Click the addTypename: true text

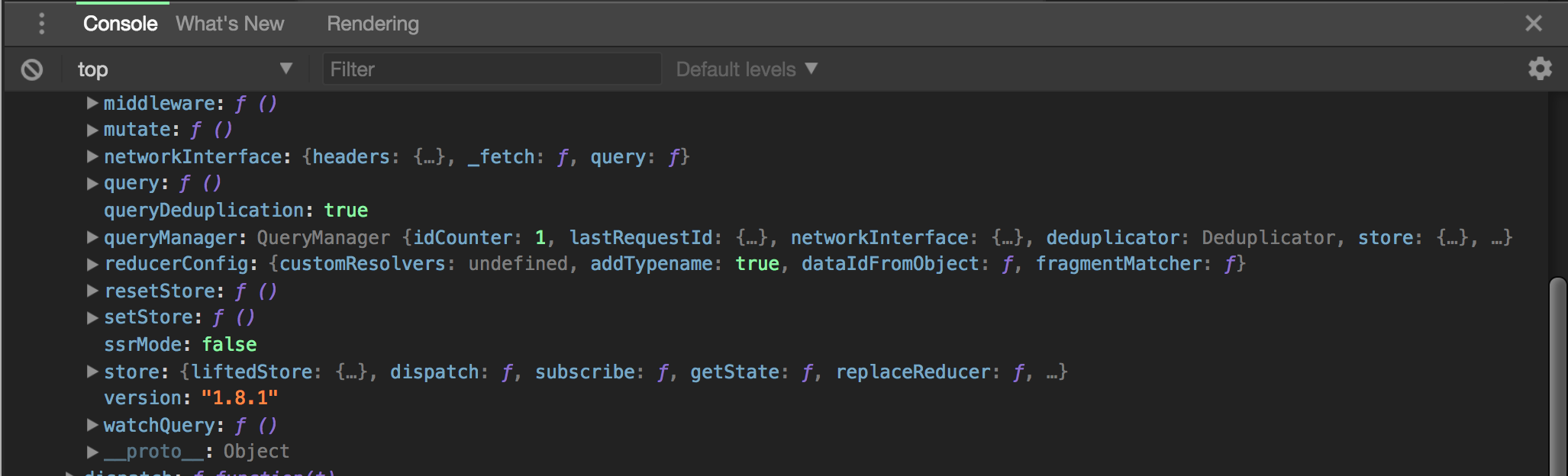click(x=685, y=264)
